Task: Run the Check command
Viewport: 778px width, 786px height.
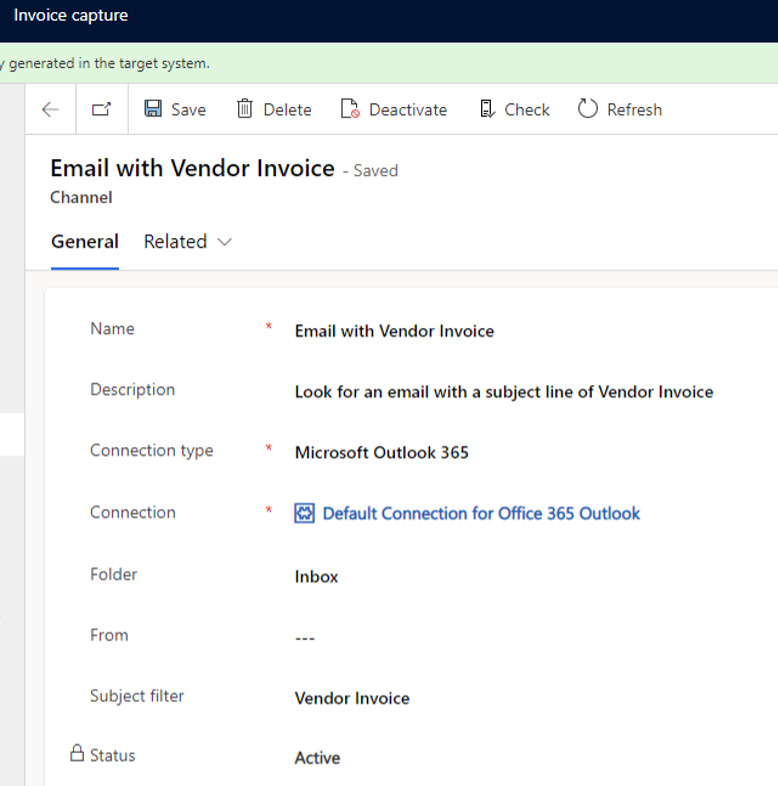Action: [x=514, y=109]
